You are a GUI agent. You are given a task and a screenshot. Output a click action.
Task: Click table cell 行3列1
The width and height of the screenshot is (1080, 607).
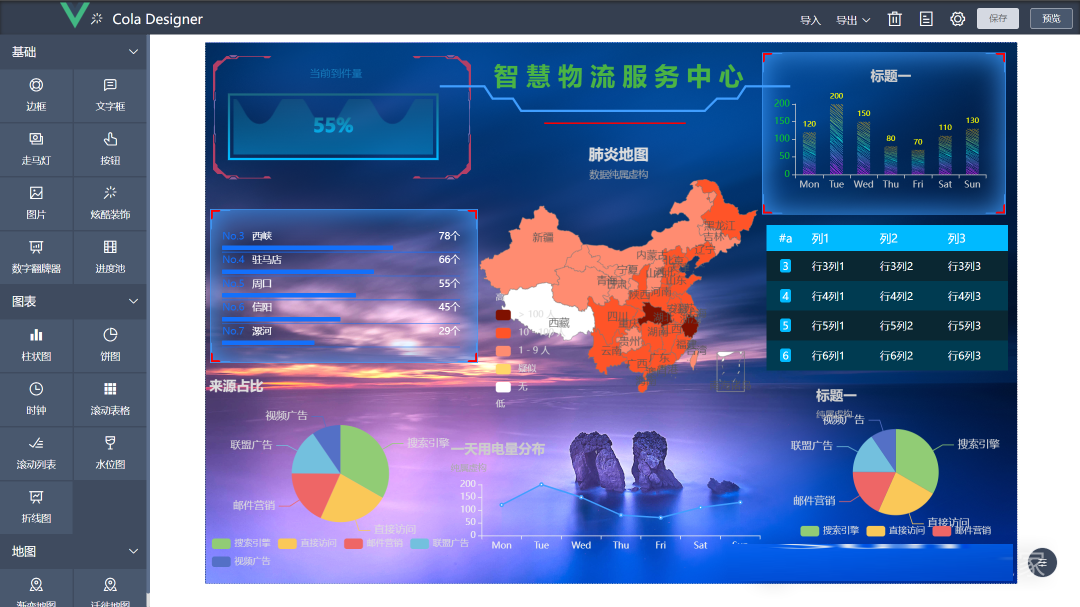point(828,266)
